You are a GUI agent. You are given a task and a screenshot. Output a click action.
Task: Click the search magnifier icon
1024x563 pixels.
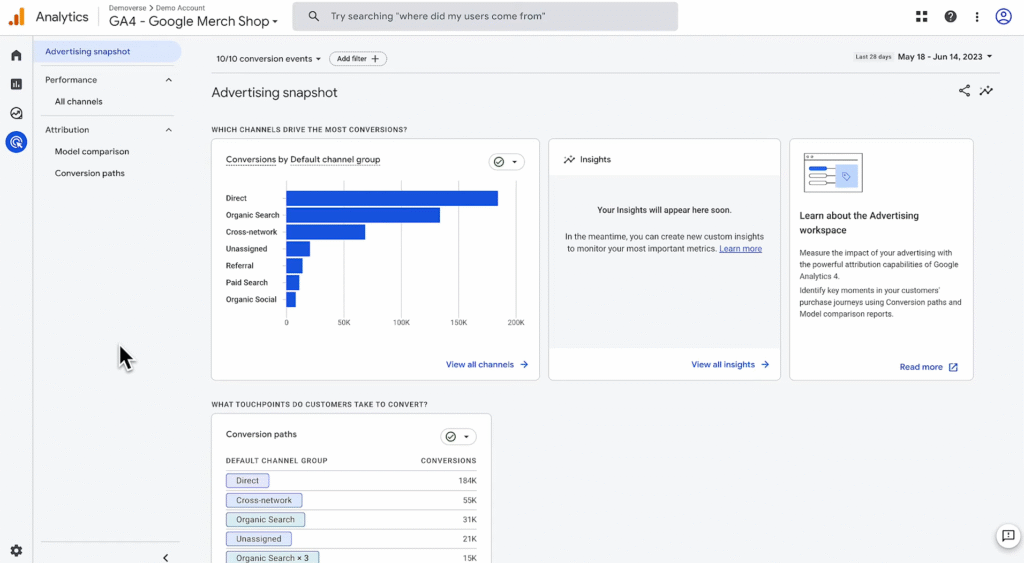pyautogui.click(x=313, y=16)
